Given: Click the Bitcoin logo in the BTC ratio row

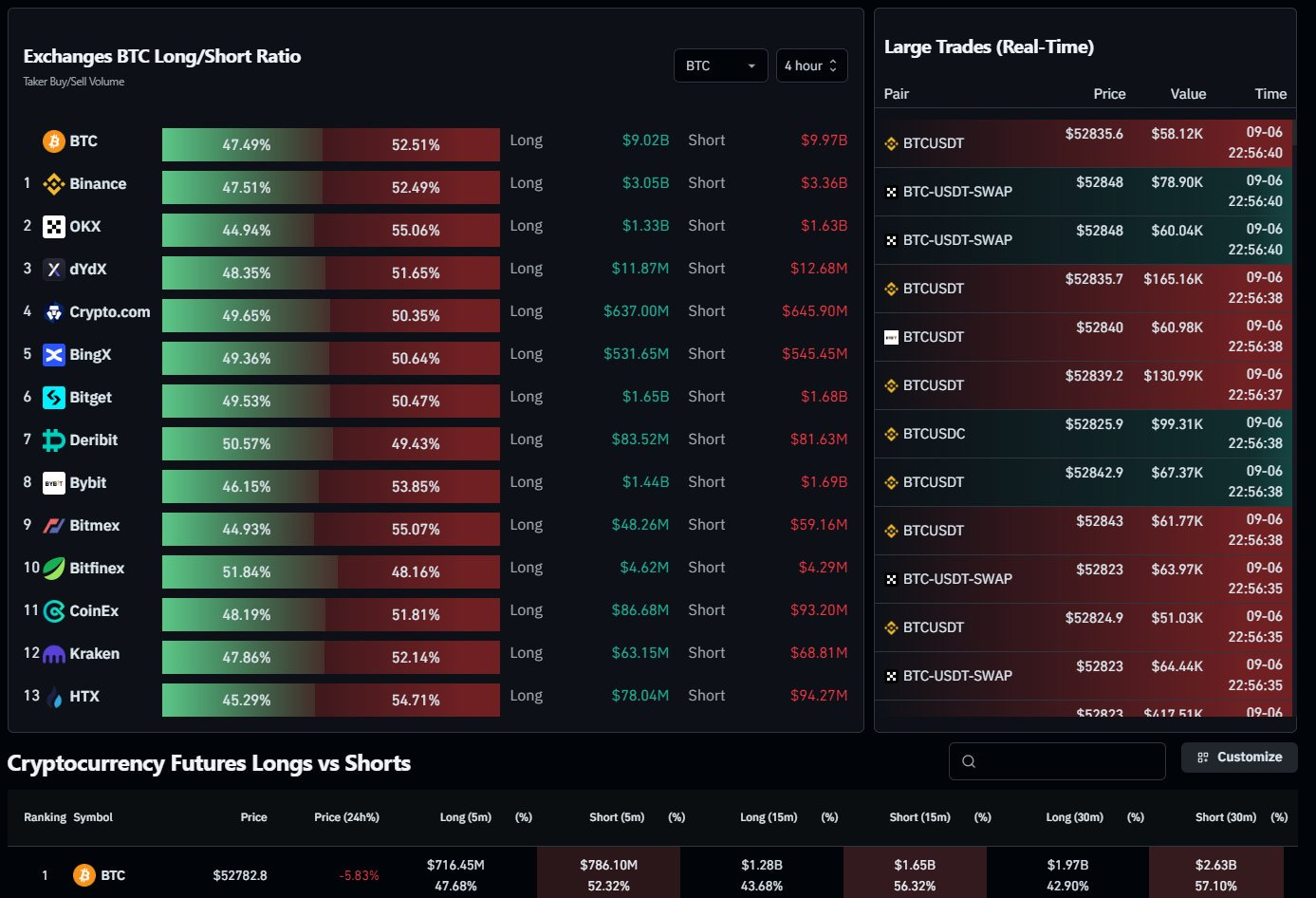Looking at the screenshot, I should (x=54, y=141).
